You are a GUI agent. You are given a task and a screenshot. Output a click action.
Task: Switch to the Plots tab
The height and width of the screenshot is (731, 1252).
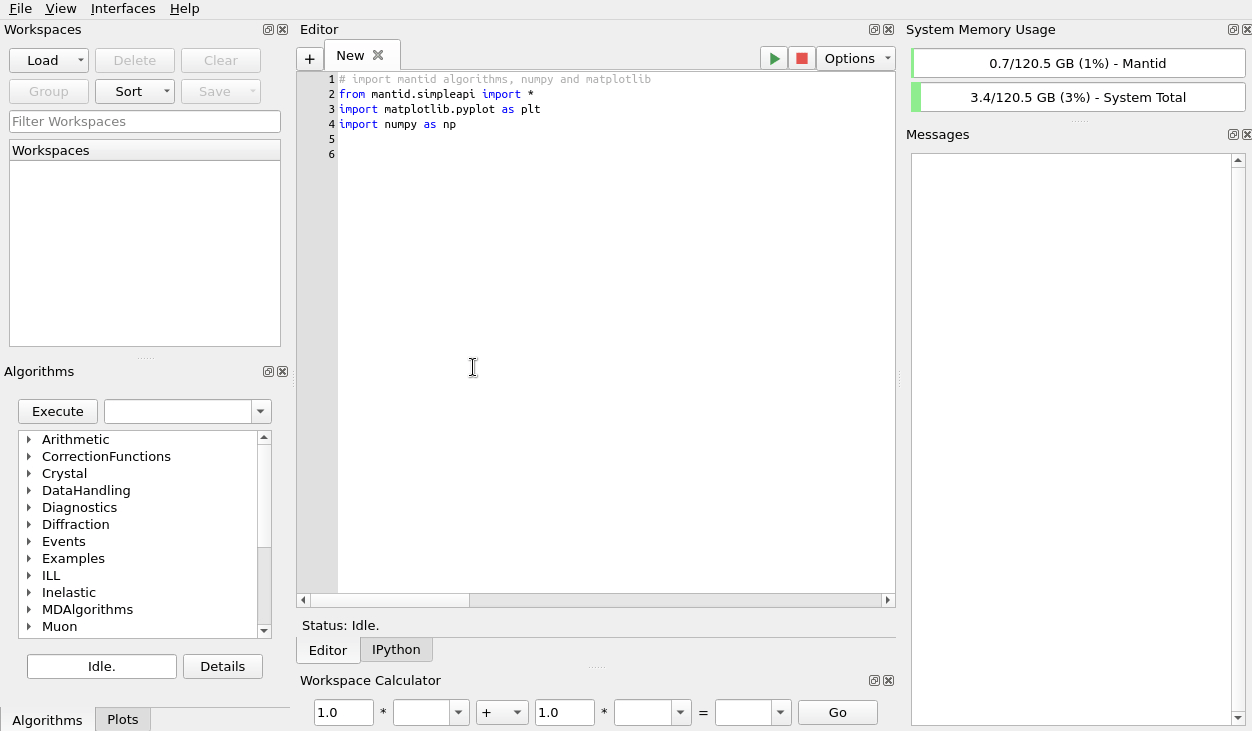click(x=123, y=720)
